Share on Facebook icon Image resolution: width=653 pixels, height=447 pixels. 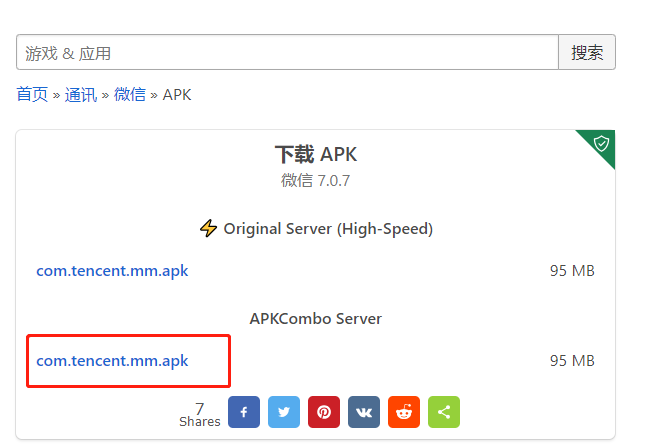point(244,412)
